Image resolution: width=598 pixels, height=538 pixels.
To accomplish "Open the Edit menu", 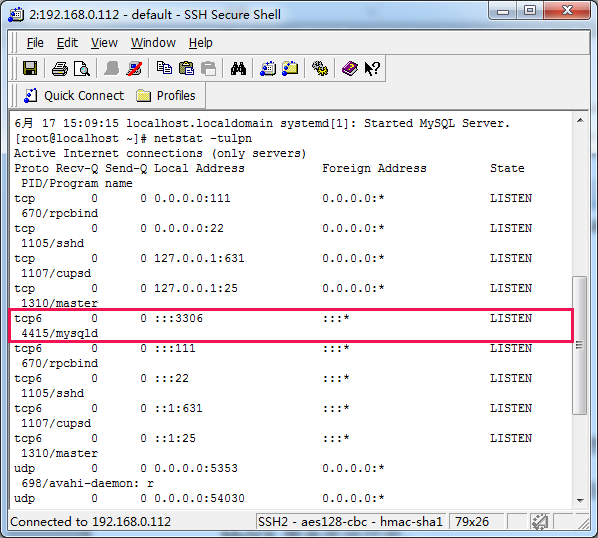I will pos(67,43).
